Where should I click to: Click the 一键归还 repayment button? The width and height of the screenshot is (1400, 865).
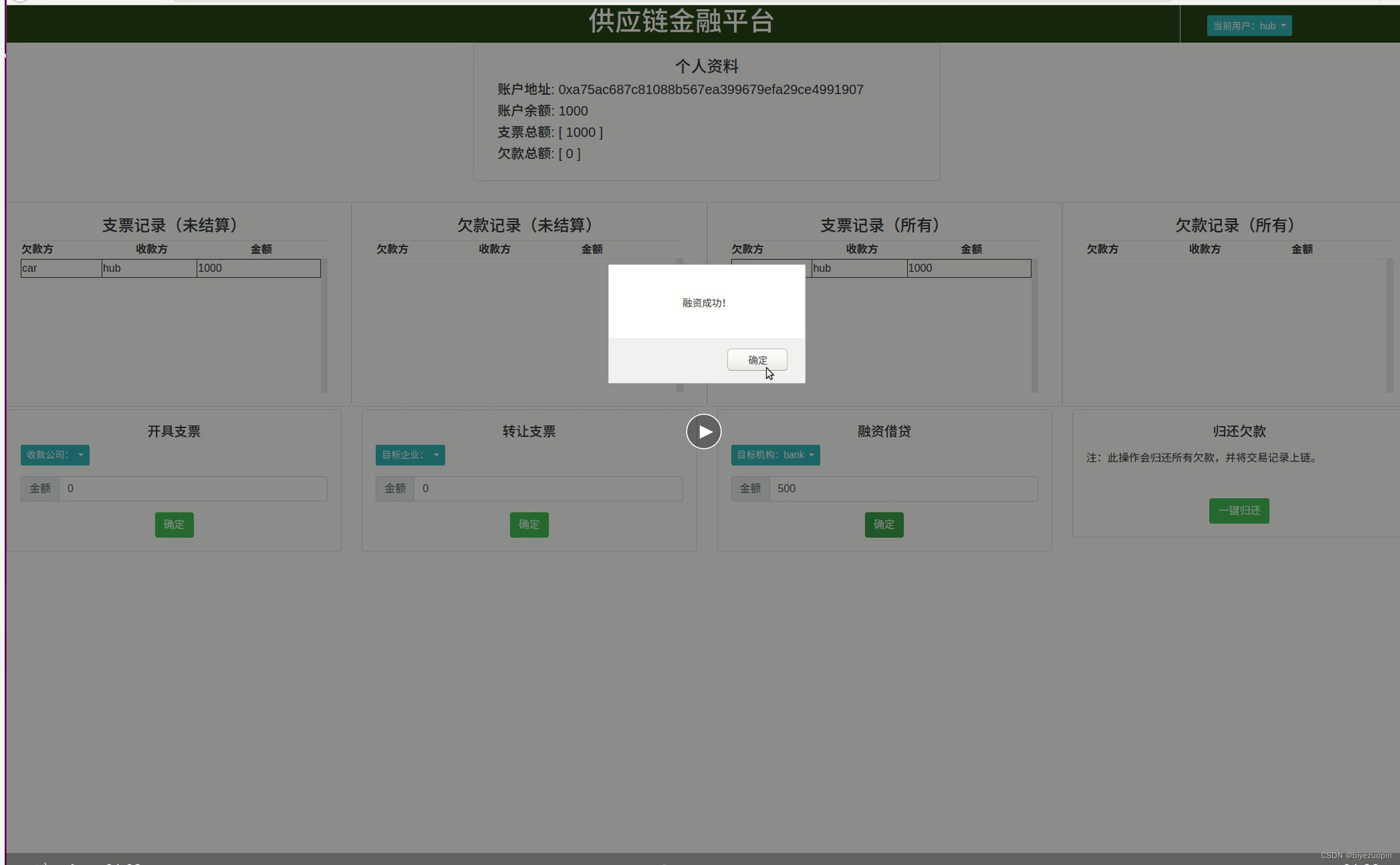tap(1238, 510)
